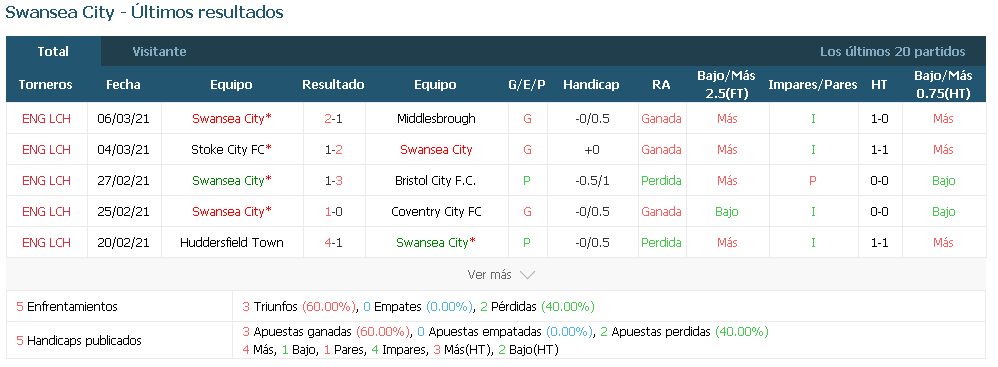Open the Middlesbrough team link
The width and height of the screenshot is (998, 367).
[436, 118]
